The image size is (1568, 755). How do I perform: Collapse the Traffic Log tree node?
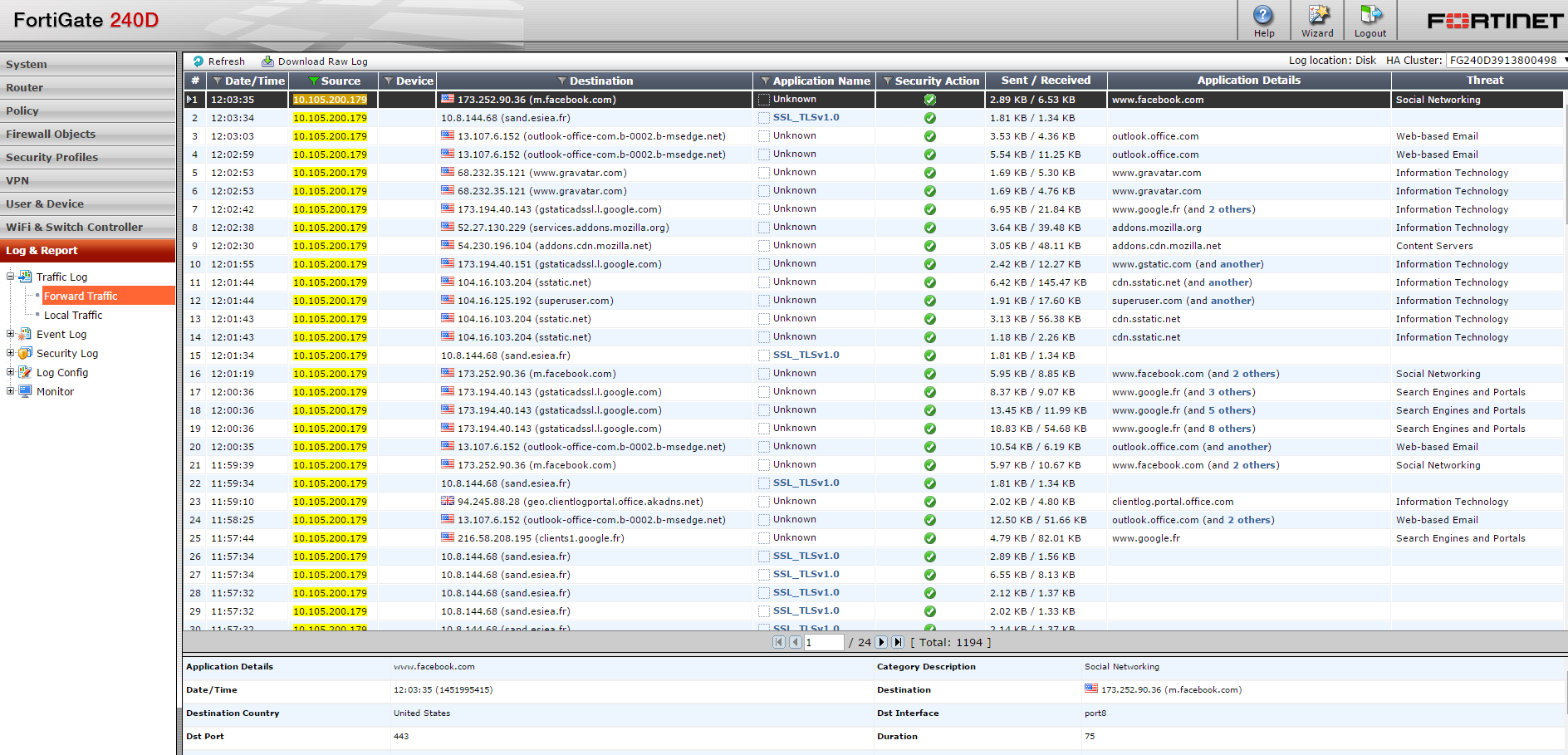pyautogui.click(x=10, y=277)
